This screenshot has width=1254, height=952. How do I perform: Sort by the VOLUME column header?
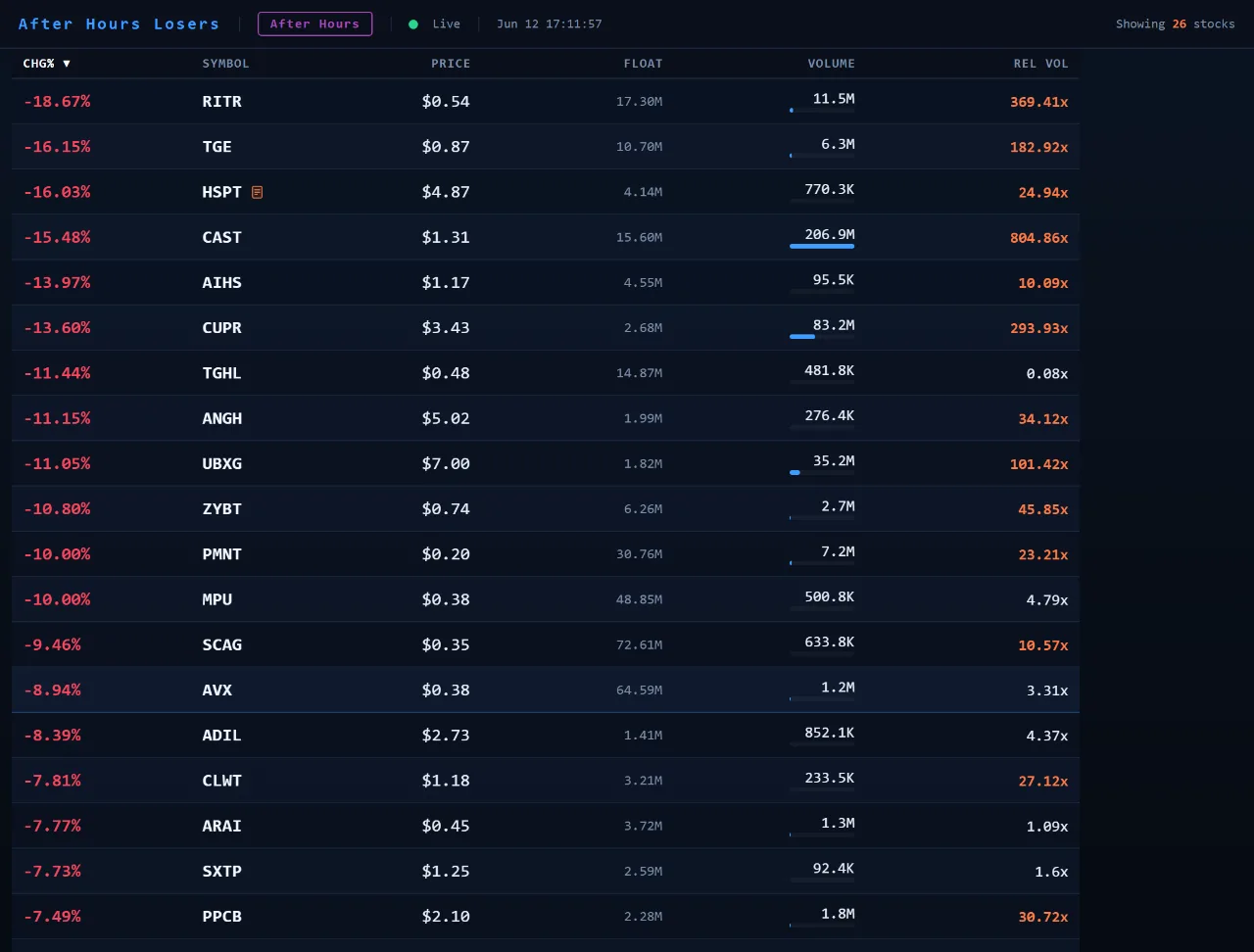[x=831, y=64]
